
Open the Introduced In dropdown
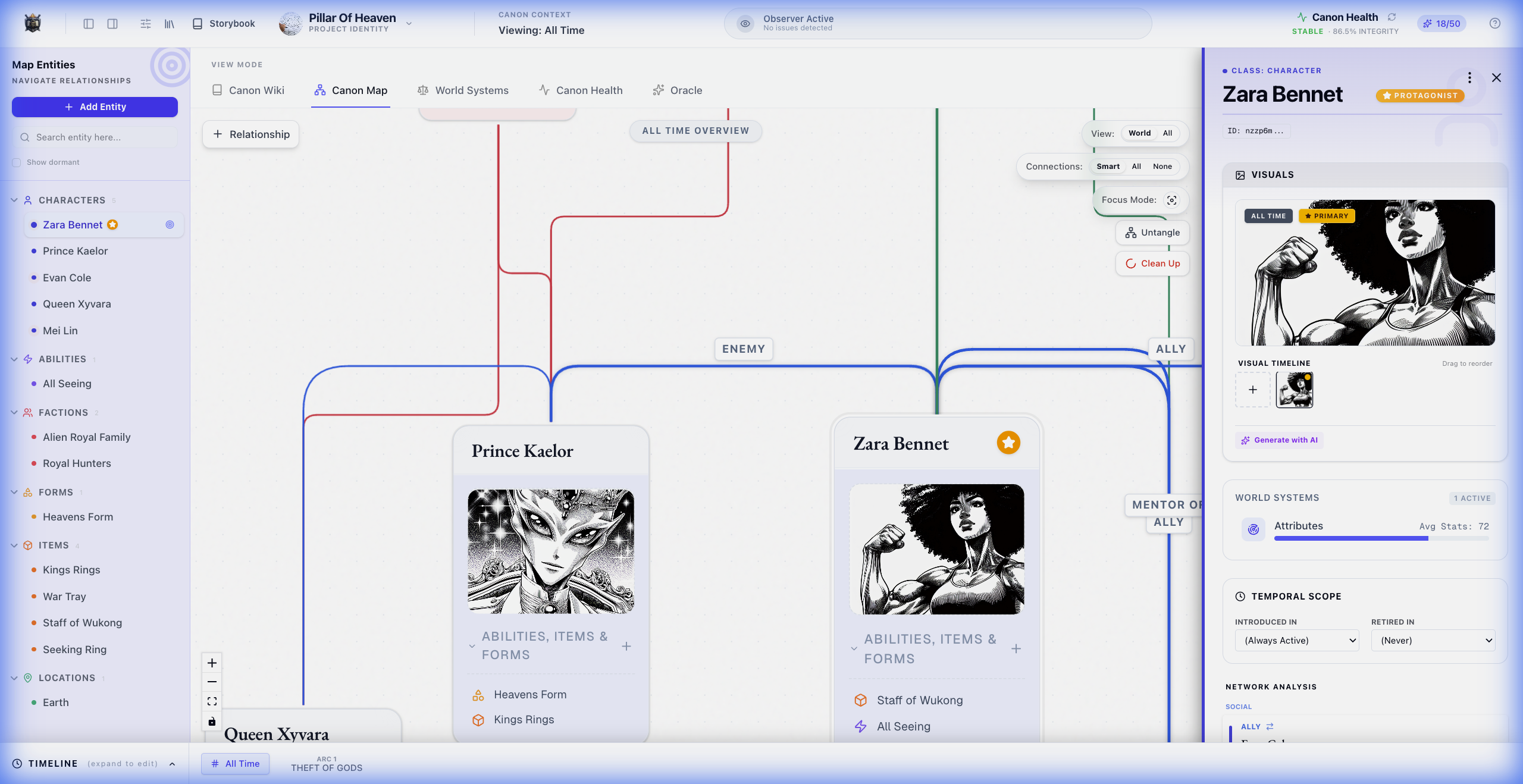(x=1296, y=641)
